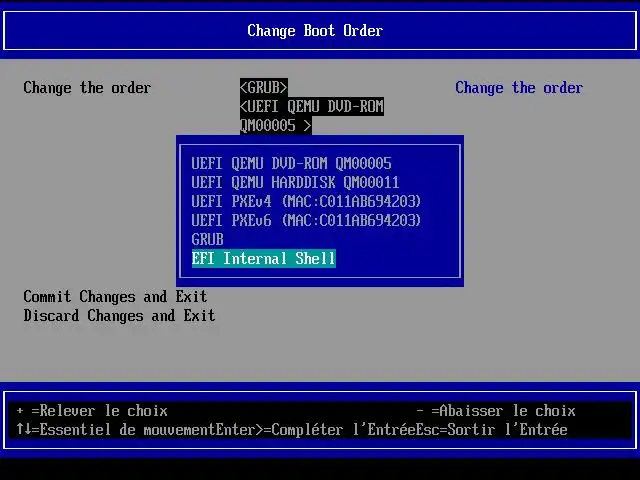Click the <UEFI QEMU DVD-ROM QM00005> order value

click(x=311, y=116)
